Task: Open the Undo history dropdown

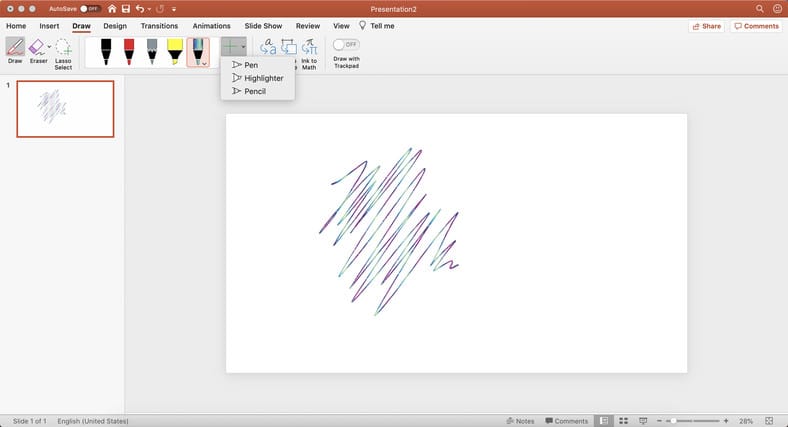Action: pyautogui.click(x=149, y=10)
